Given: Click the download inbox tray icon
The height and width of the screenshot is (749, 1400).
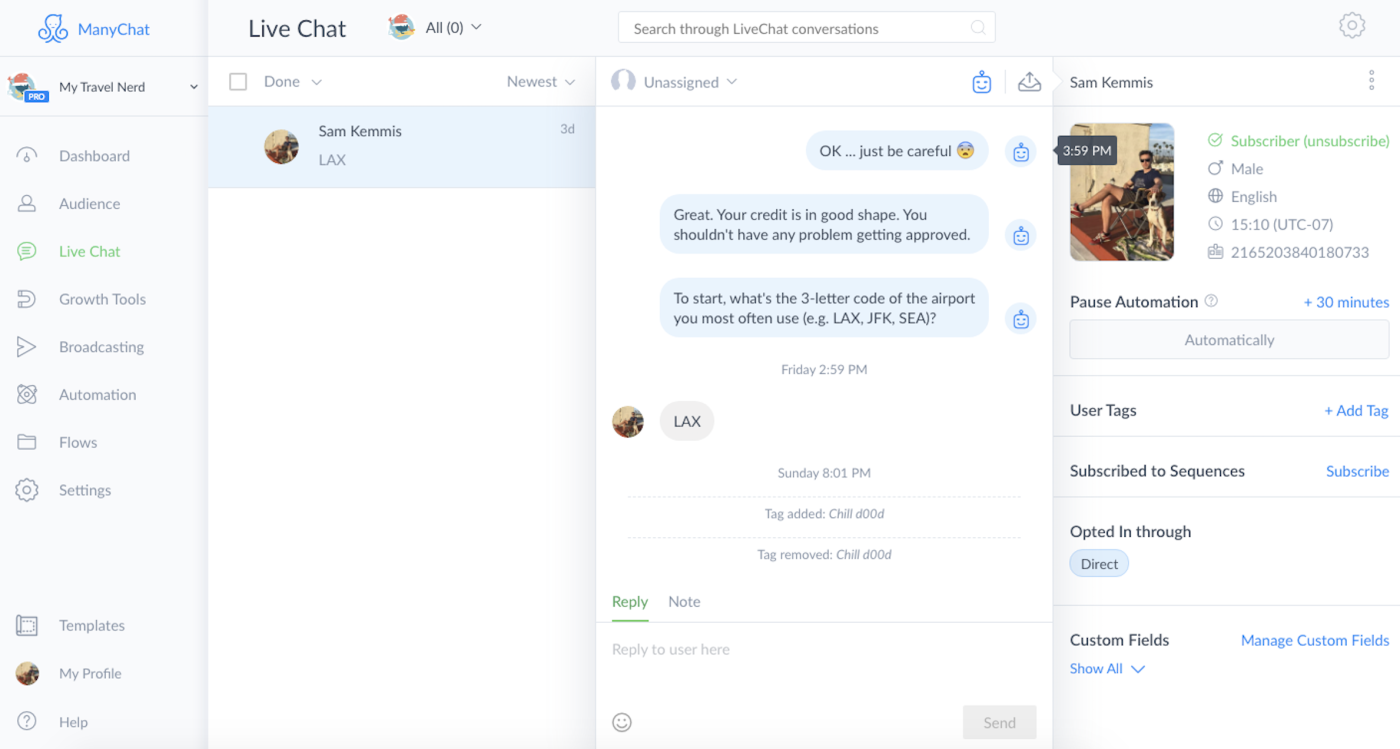Looking at the screenshot, I should (1029, 82).
